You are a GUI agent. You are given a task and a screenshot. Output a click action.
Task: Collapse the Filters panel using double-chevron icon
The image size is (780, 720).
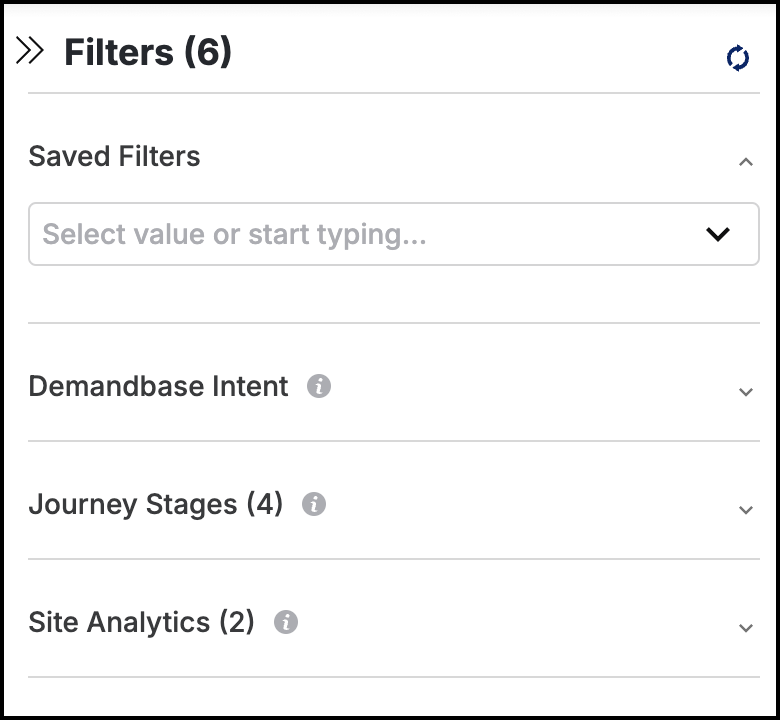click(x=29, y=50)
